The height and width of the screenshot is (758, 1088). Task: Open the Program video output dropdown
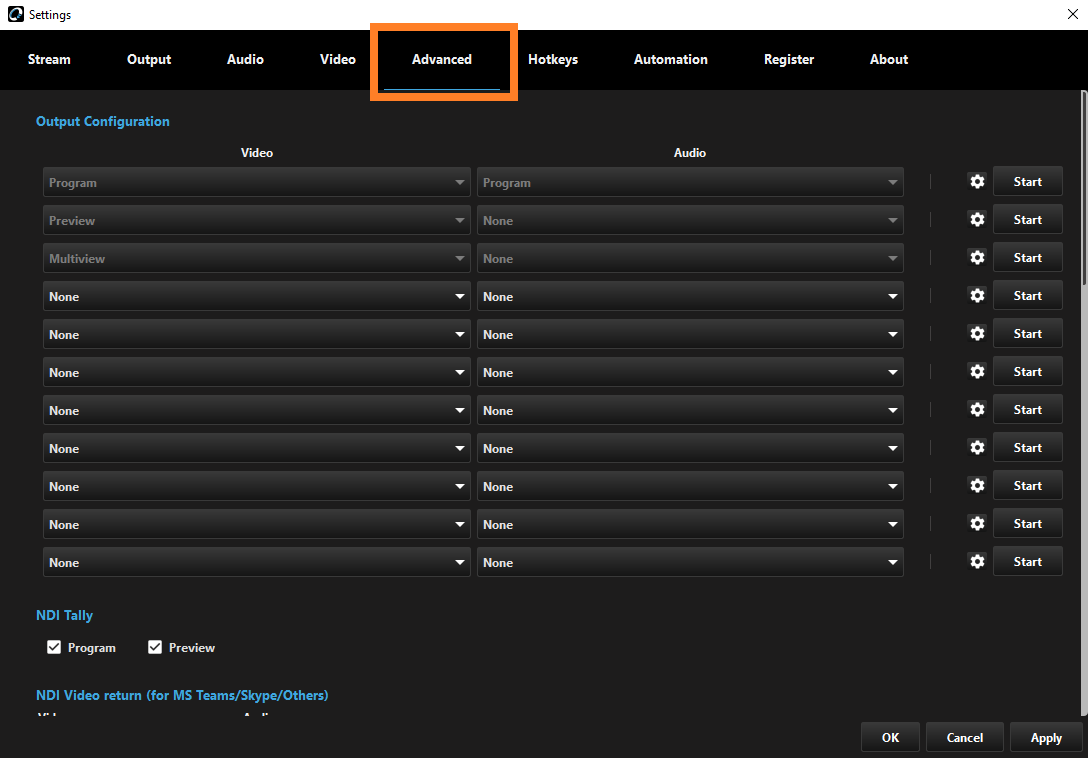point(256,181)
